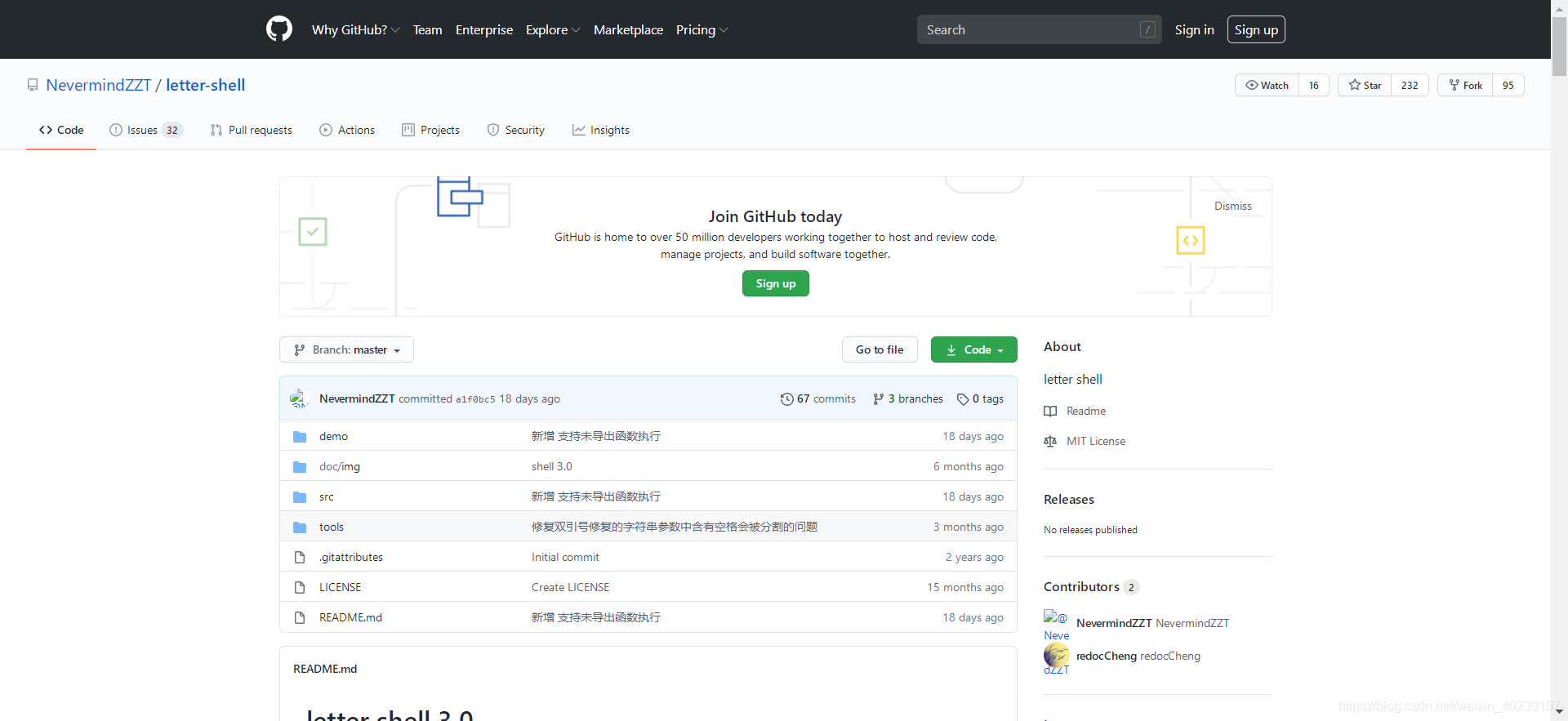Open the 'shell 3.0' commit message
1568x721 pixels.
pyautogui.click(x=552, y=467)
